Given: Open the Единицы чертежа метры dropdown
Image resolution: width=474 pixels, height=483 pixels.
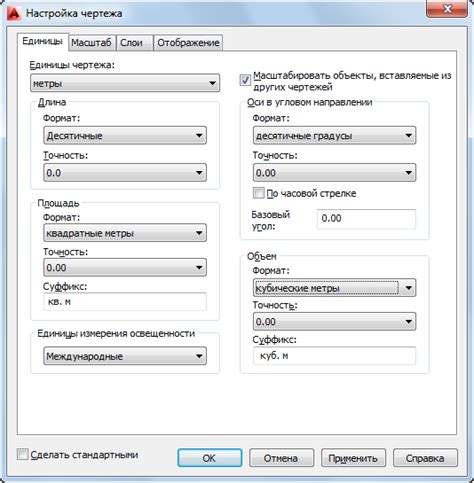Looking at the screenshot, I should [125, 83].
